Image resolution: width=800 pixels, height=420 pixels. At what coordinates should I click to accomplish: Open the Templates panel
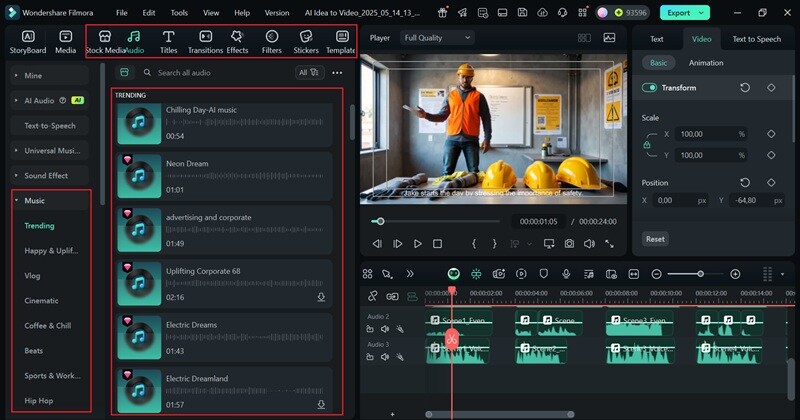tap(341, 42)
